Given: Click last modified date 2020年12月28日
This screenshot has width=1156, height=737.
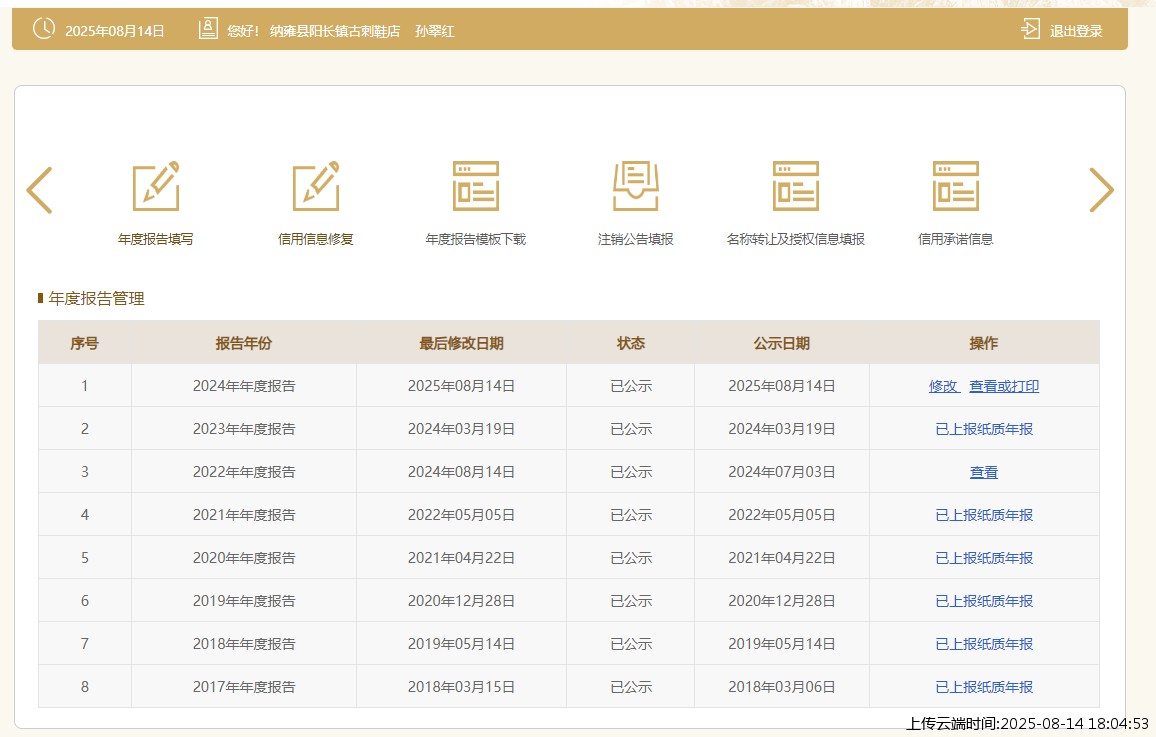Looking at the screenshot, I should [462, 601].
